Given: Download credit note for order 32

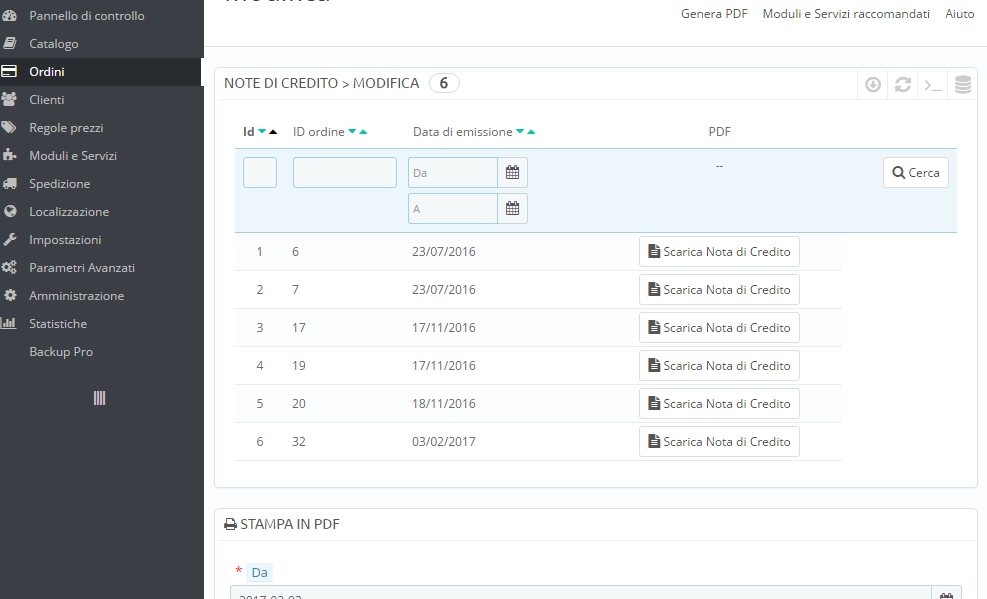Looking at the screenshot, I should (719, 442).
